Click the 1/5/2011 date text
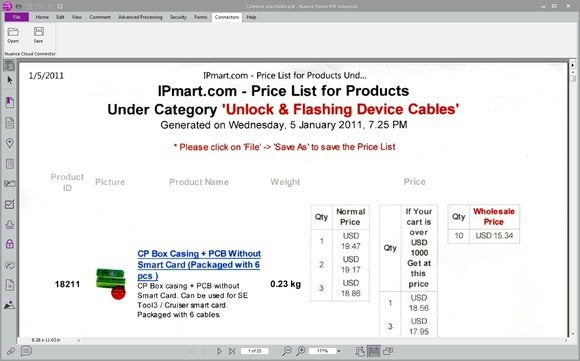The image size is (580, 361). [46, 76]
